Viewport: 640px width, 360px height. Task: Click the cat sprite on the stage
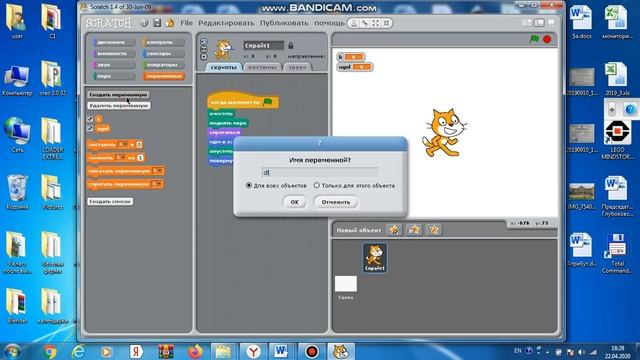click(444, 132)
